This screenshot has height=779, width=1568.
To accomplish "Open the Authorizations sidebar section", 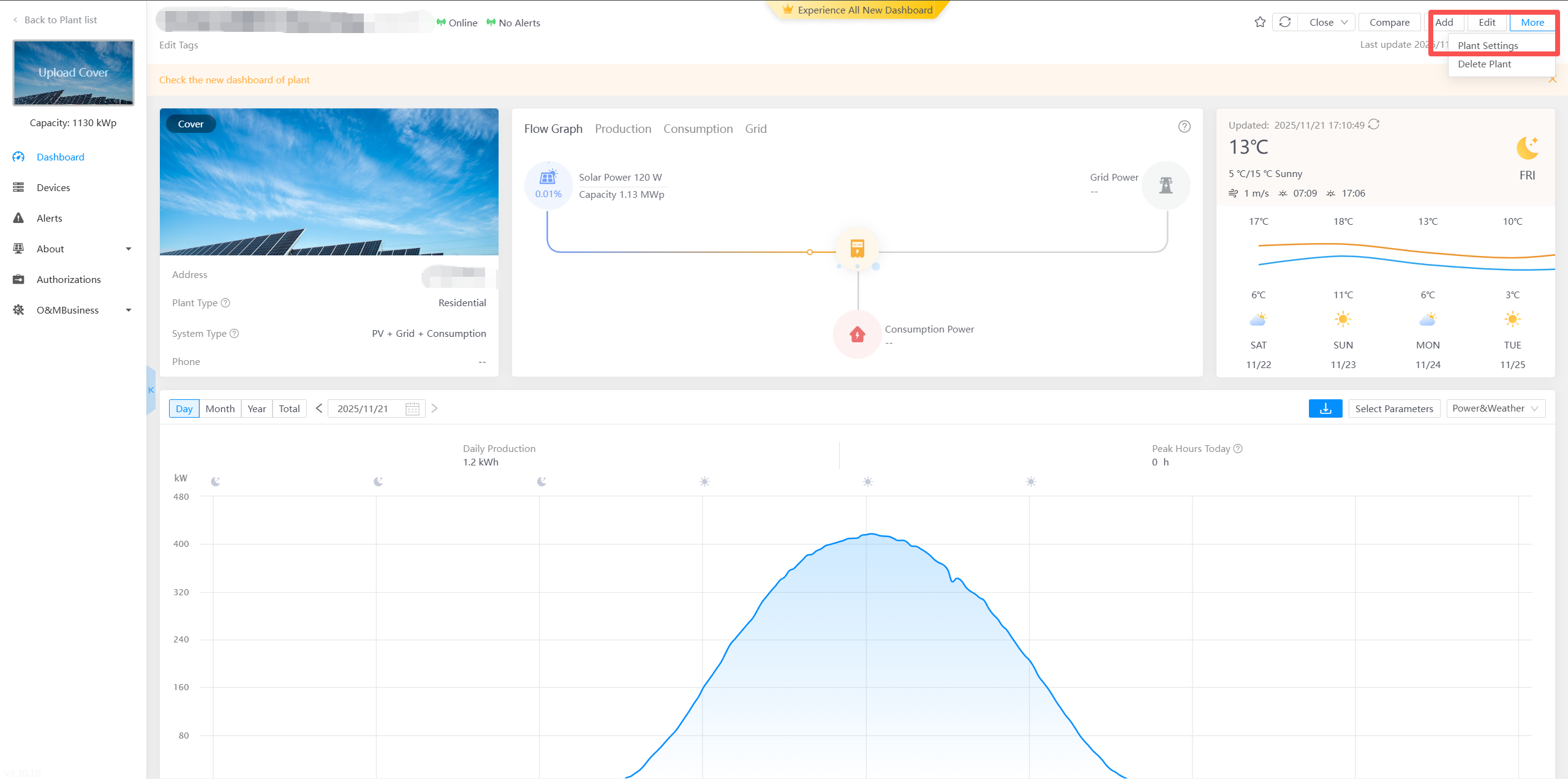I will [x=68, y=279].
